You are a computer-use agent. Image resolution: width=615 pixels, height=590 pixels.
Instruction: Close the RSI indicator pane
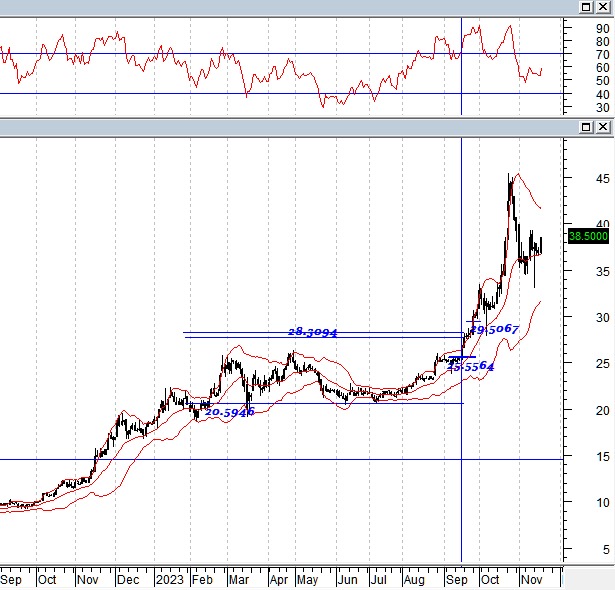pyautogui.click(x=602, y=7)
